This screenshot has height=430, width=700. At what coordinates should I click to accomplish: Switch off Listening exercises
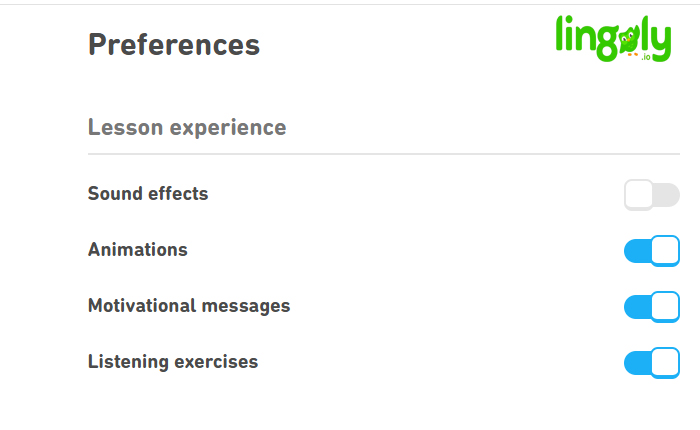(652, 363)
